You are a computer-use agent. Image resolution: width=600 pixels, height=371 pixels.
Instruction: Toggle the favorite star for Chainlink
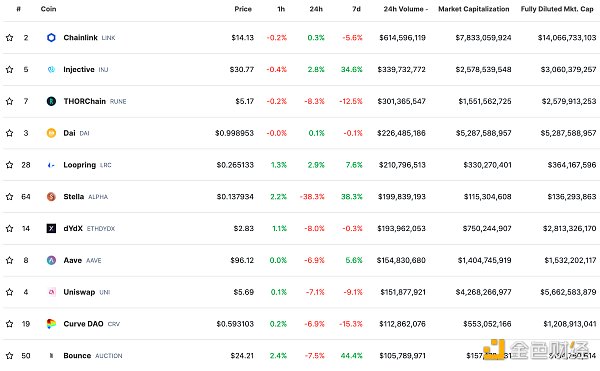[x=10, y=37]
